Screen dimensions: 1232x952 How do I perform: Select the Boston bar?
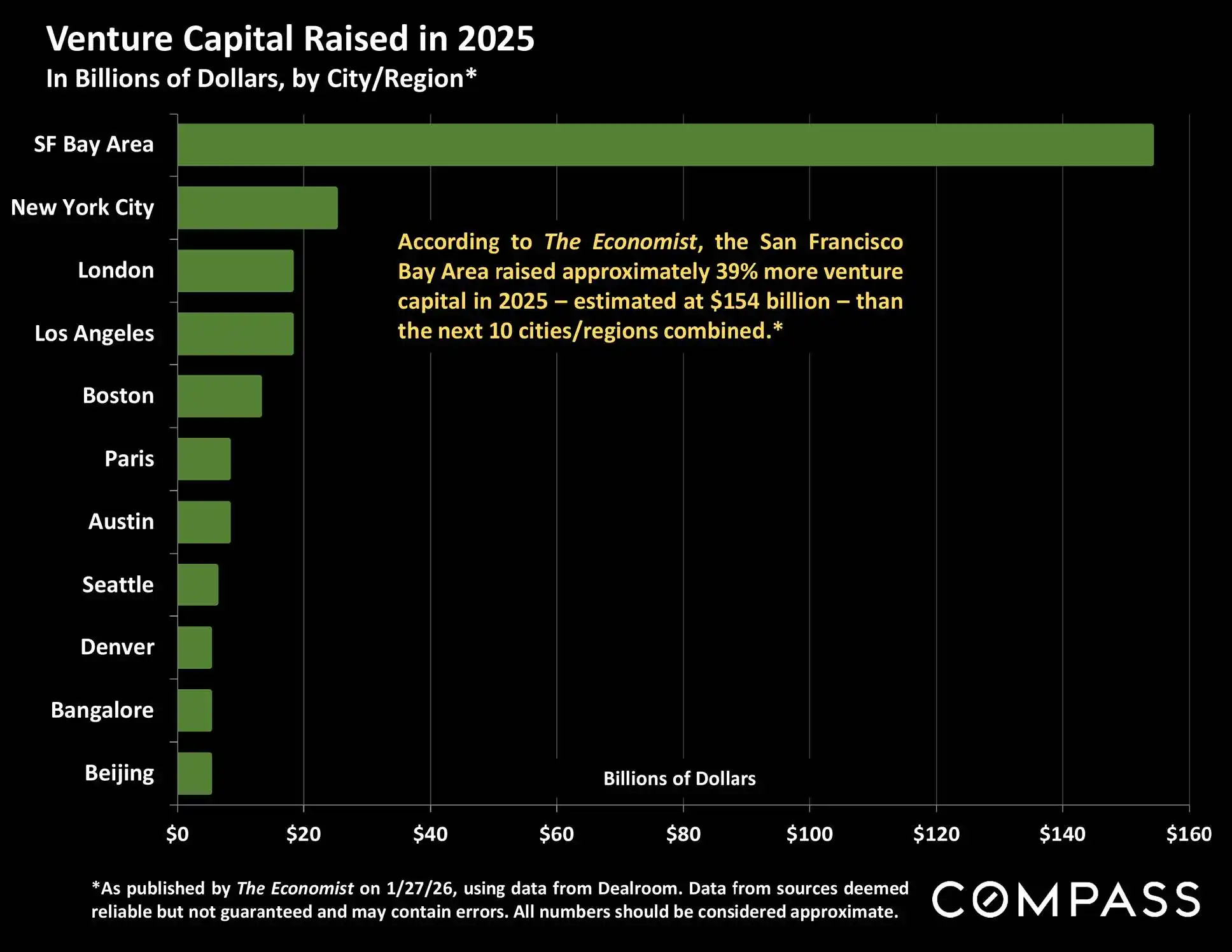point(220,396)
